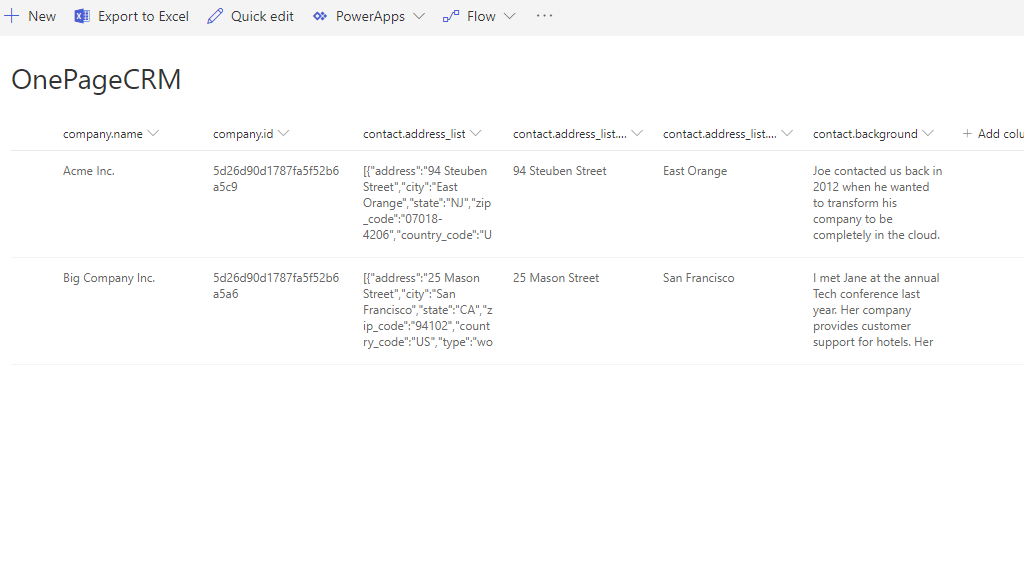Open the contact.background column dropdown arrow
The height and width of the screenshot is (561, 1024).
pyautogui.click(x=928, y=134)
